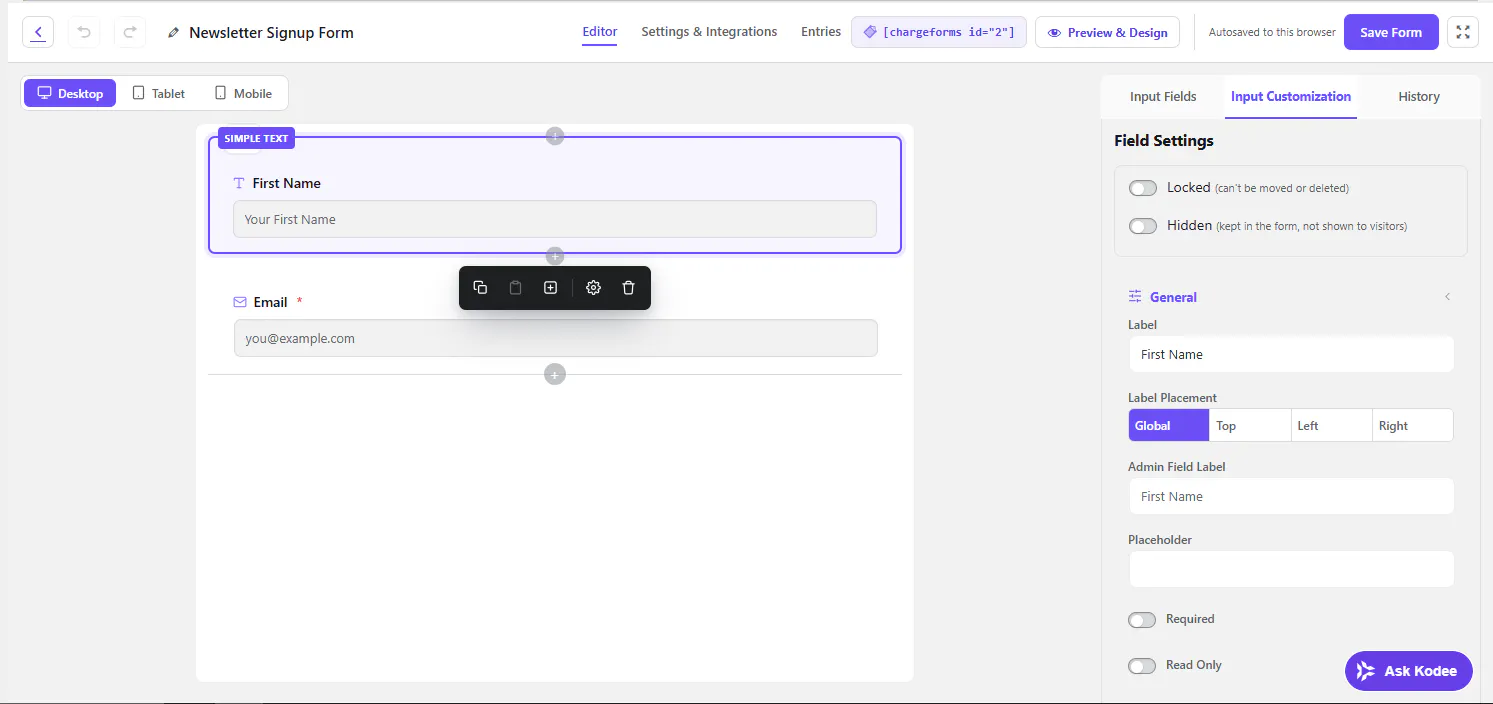Image resolution: width=1493 pixels, height=704 pixels.
Task: Switch to Desktop view
Action: coord(70,93)
